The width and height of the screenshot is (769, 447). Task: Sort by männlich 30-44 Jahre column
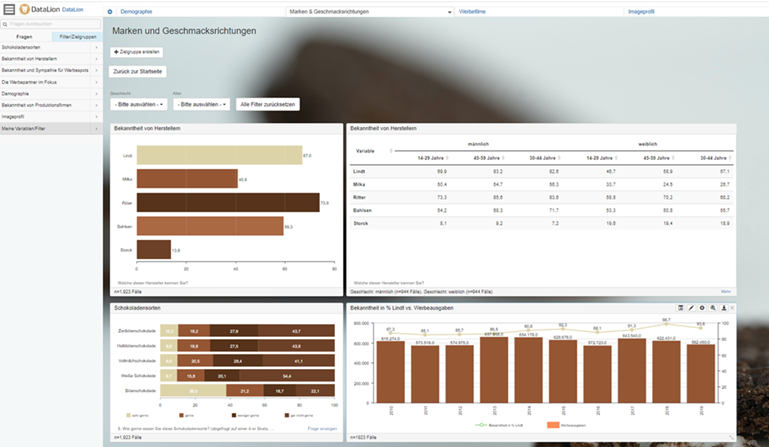click(559, 158)
